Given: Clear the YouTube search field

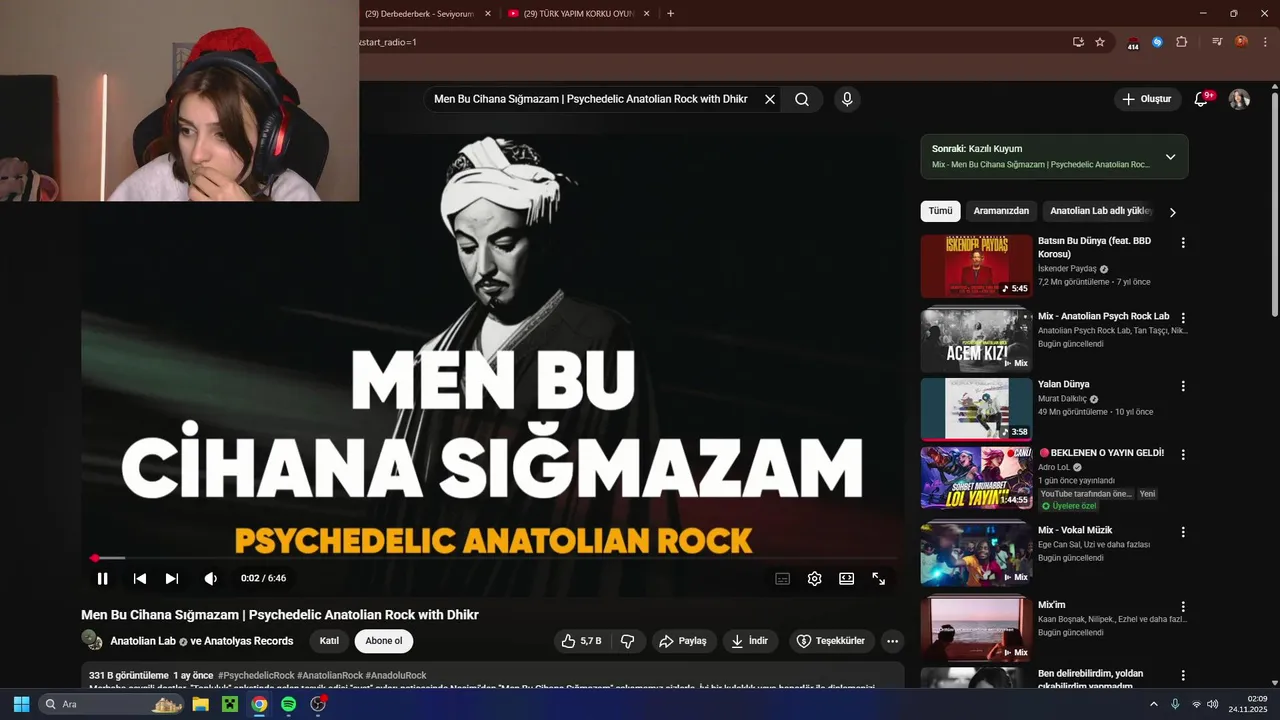Looking at the screenshot, I should coord(770,99).
